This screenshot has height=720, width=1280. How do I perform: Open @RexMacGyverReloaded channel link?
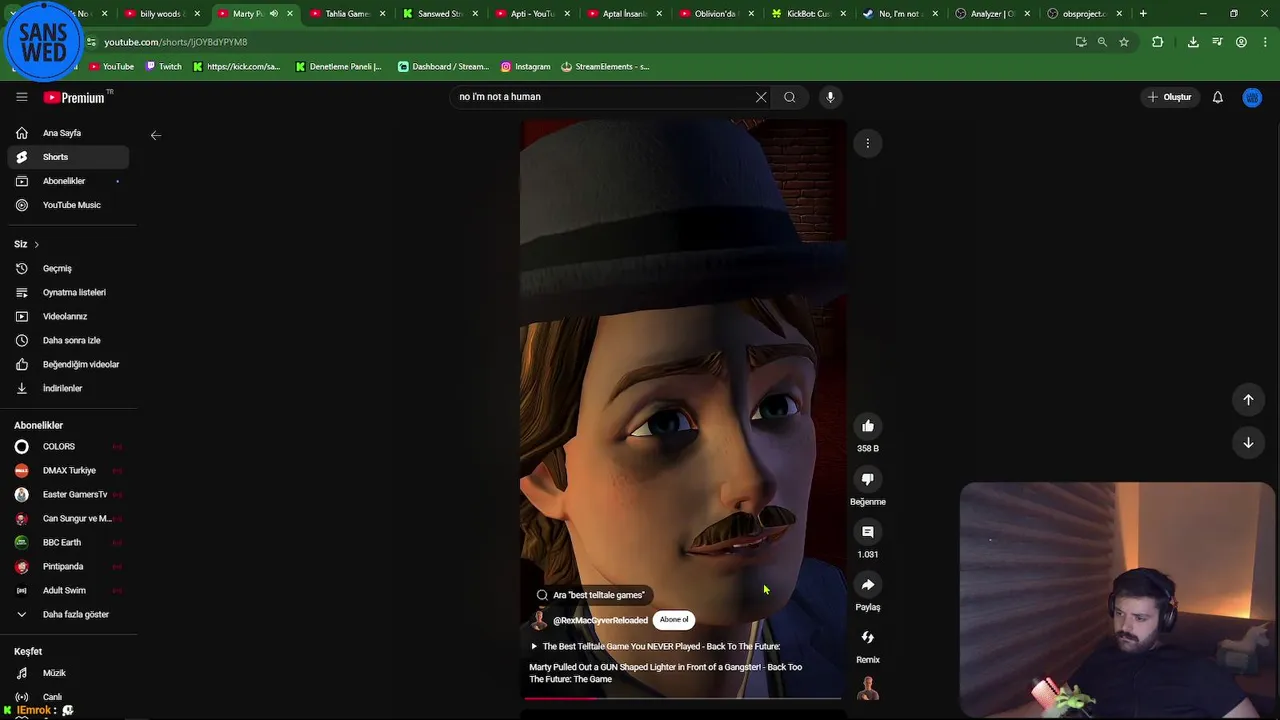[x=600, y=620]
